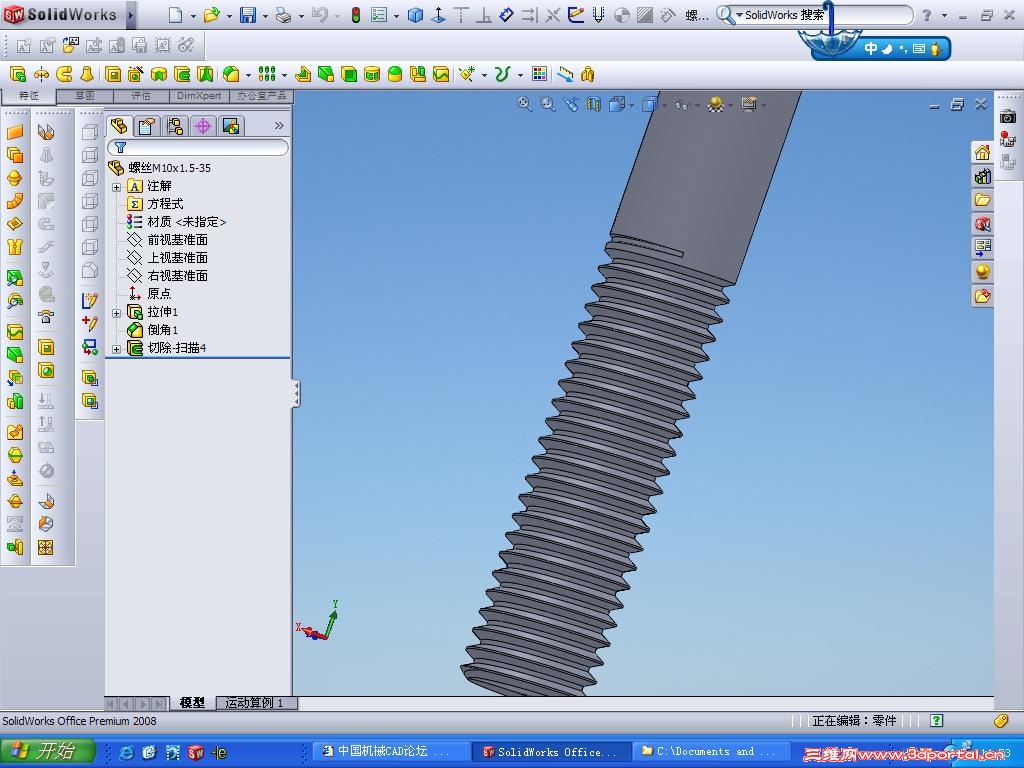
Task: Click the Save floppy disk icon
Action: click(248, 14)
